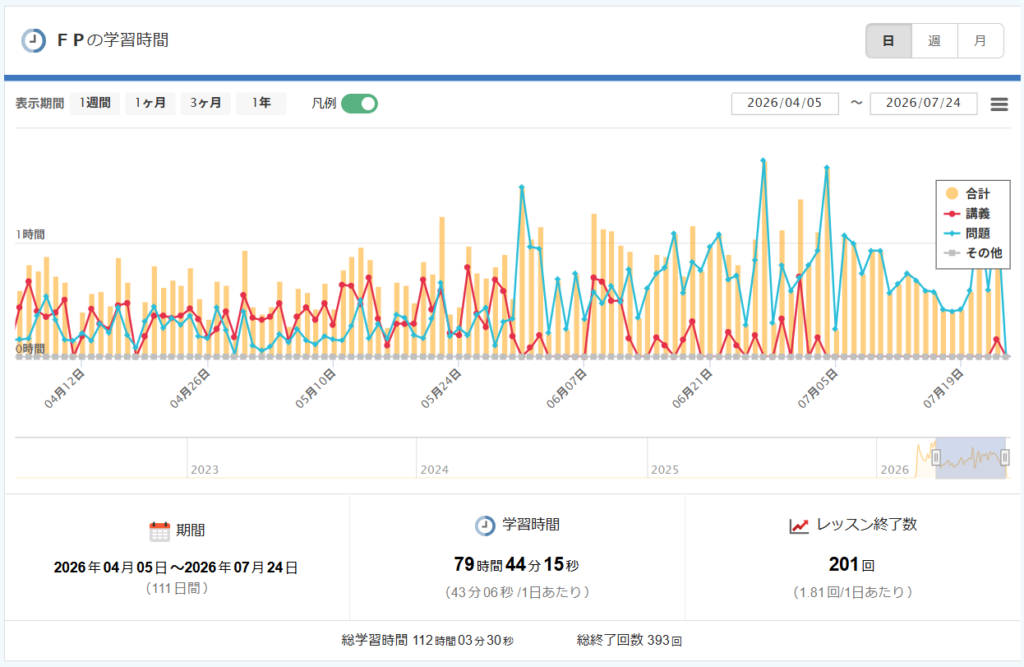This screenshot has height=667, width=1024.
Task: Choose the 3ヶ月 display period
Action: (206, 103)
